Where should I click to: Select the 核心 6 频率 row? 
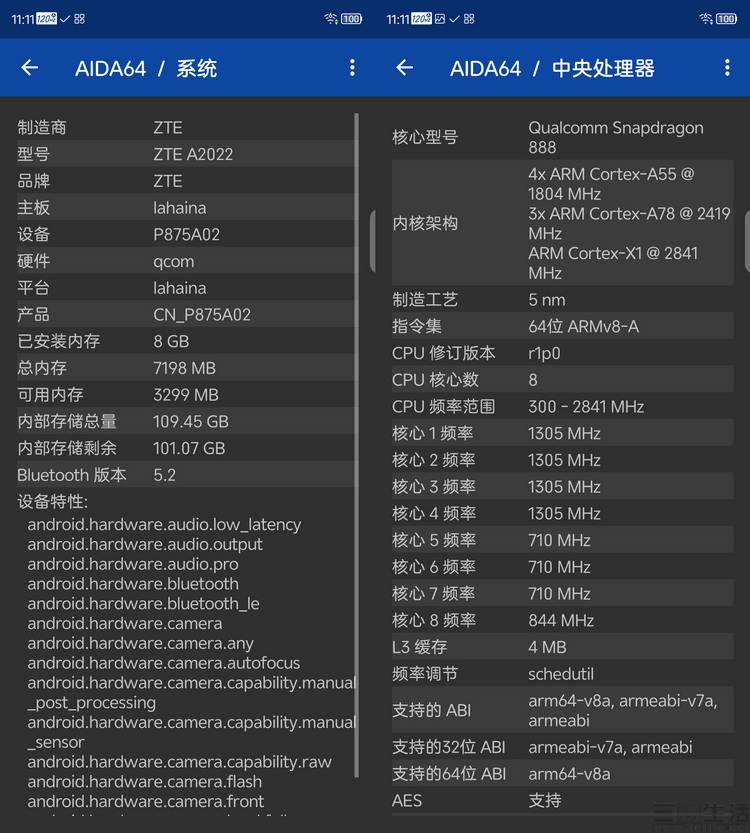click(x=562, y=567)
